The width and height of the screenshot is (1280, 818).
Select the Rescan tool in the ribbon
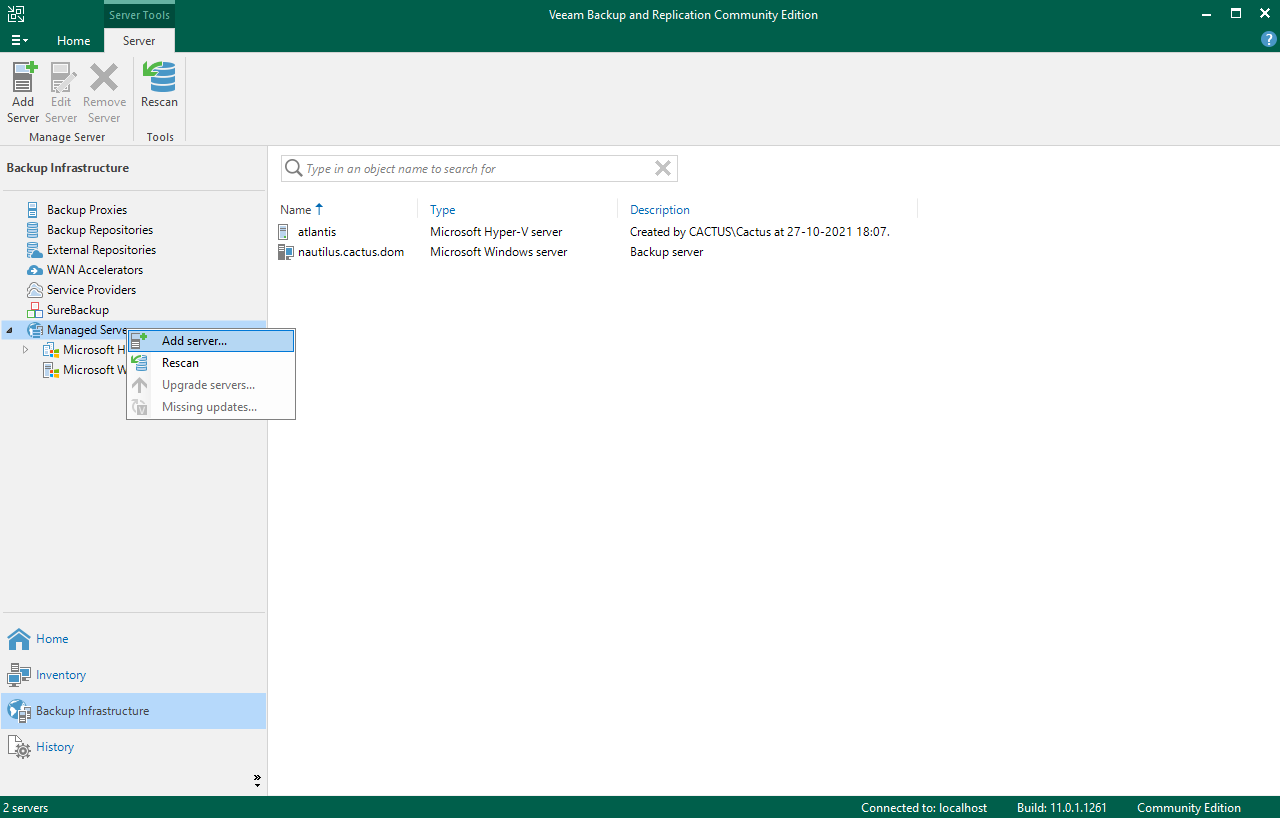pos(159,90)
